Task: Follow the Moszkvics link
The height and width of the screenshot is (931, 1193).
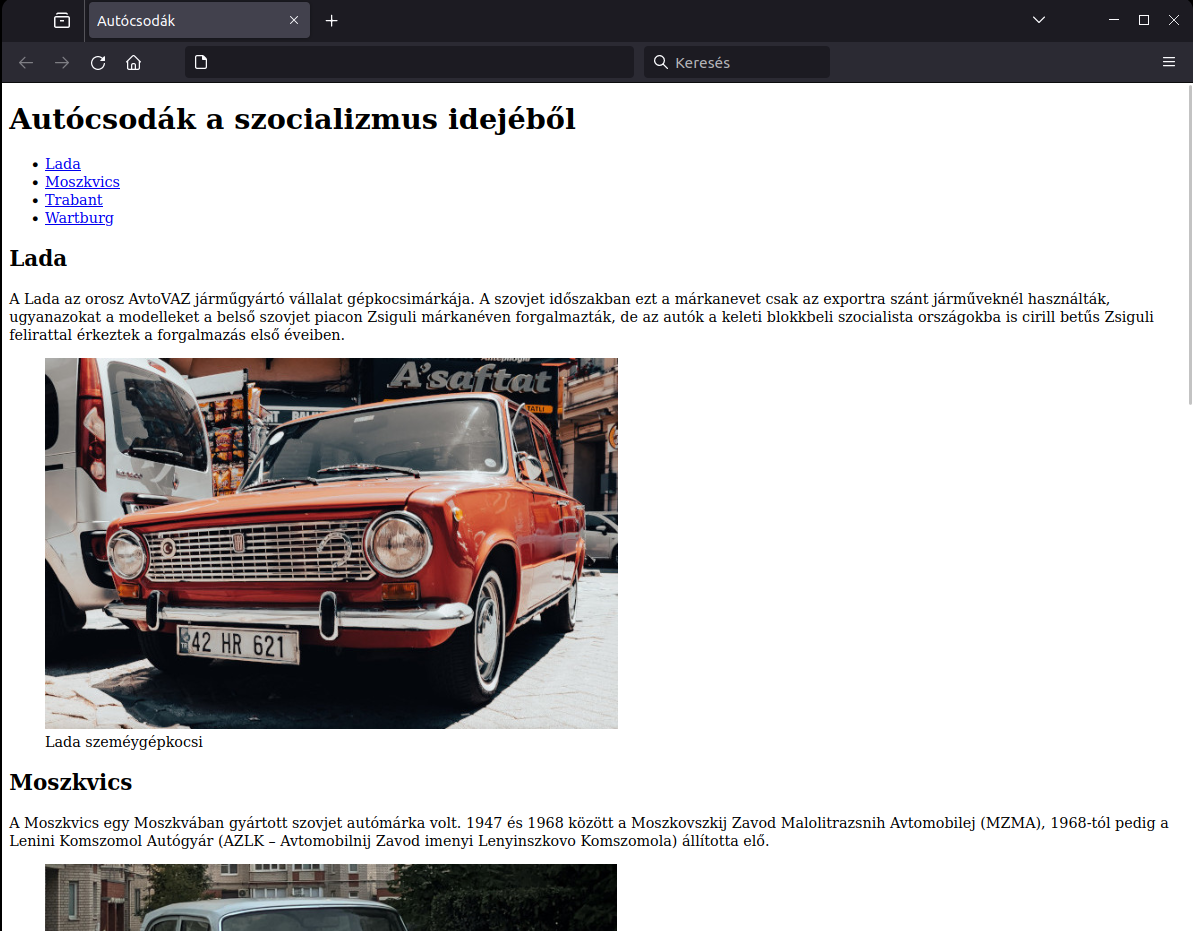Action: click(82, 182)
